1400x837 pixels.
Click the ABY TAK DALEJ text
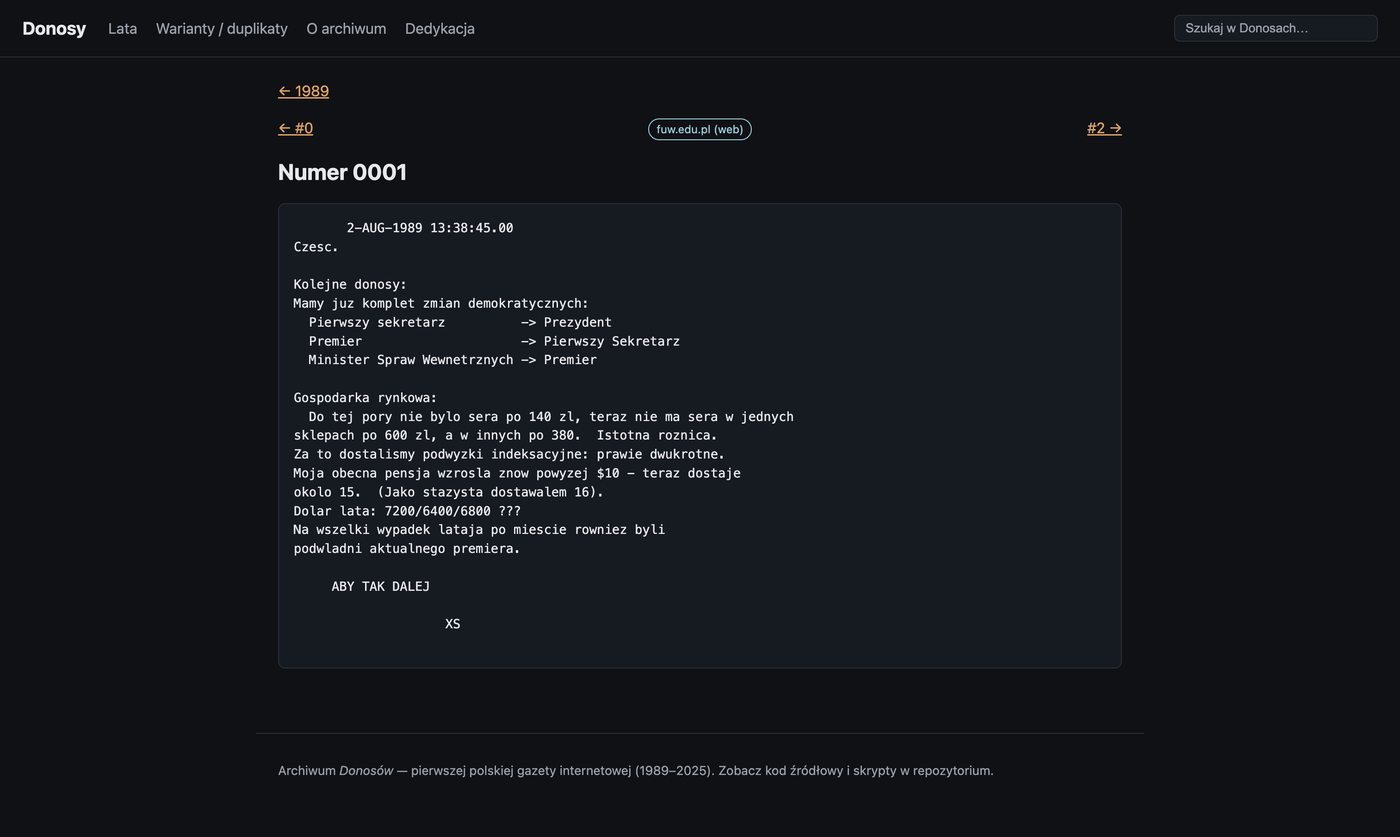[x=380, y=587]
